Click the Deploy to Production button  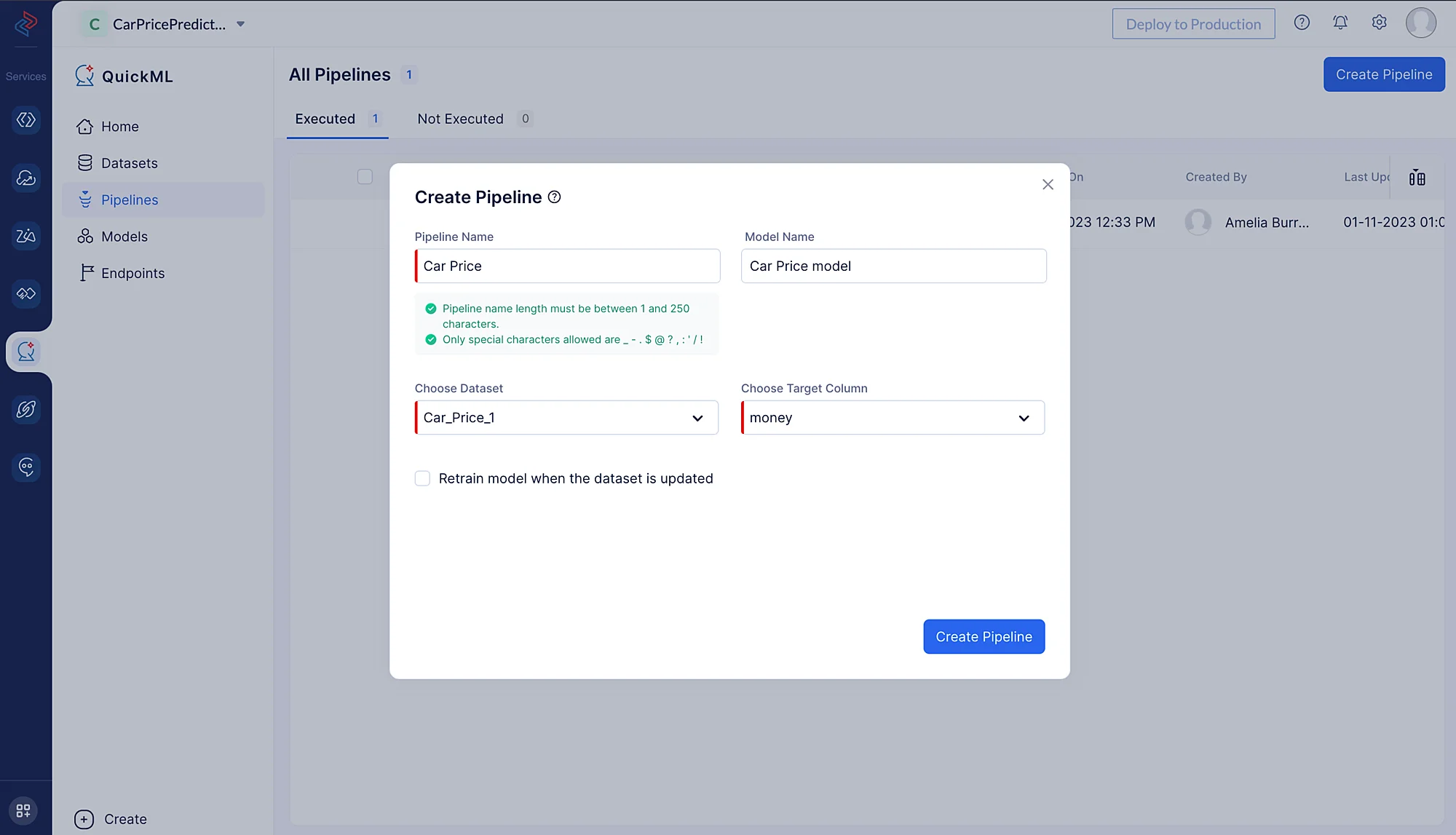tap(1193, 24)
